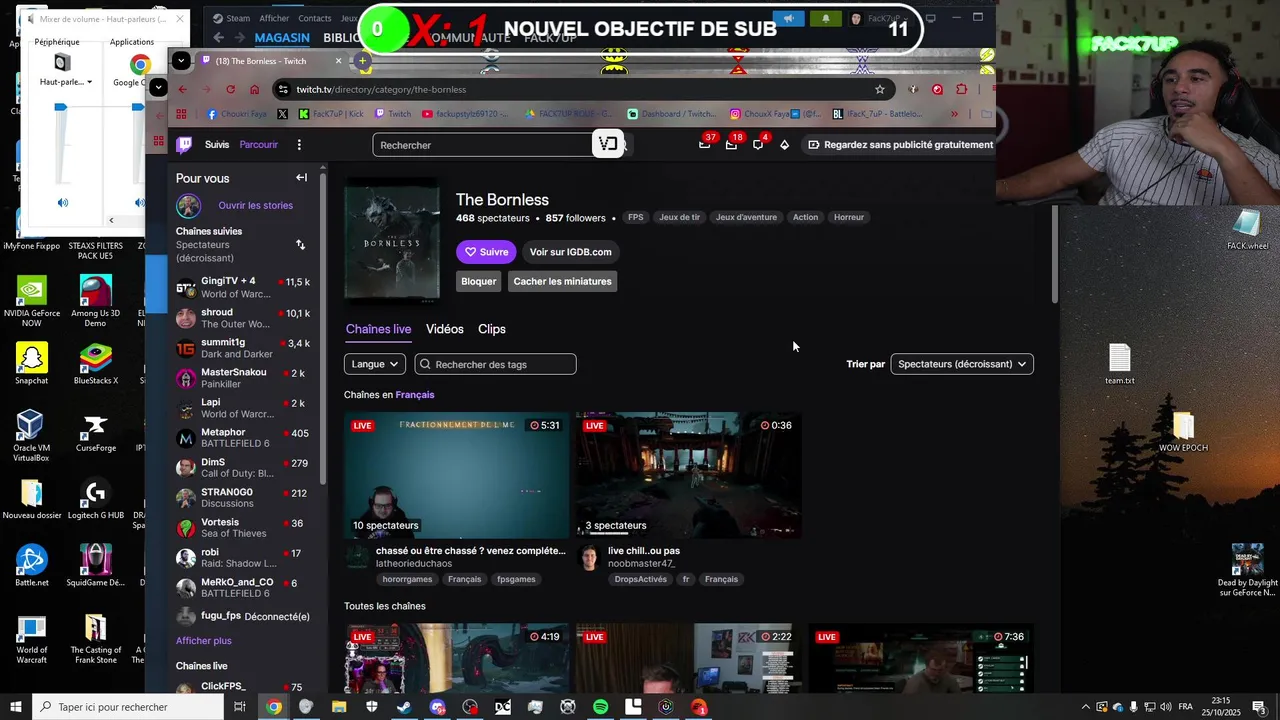Expand bookmarks bar overflow chevron

pyautogui.click(x=954, y=114)
